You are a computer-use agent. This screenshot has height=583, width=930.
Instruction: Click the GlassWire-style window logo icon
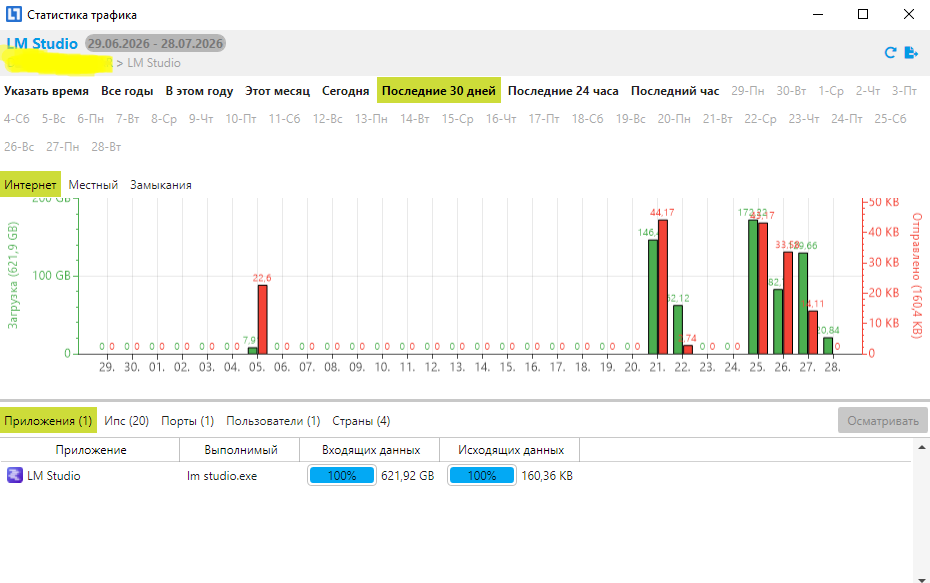pyautogui.click(x=14, y=14)
